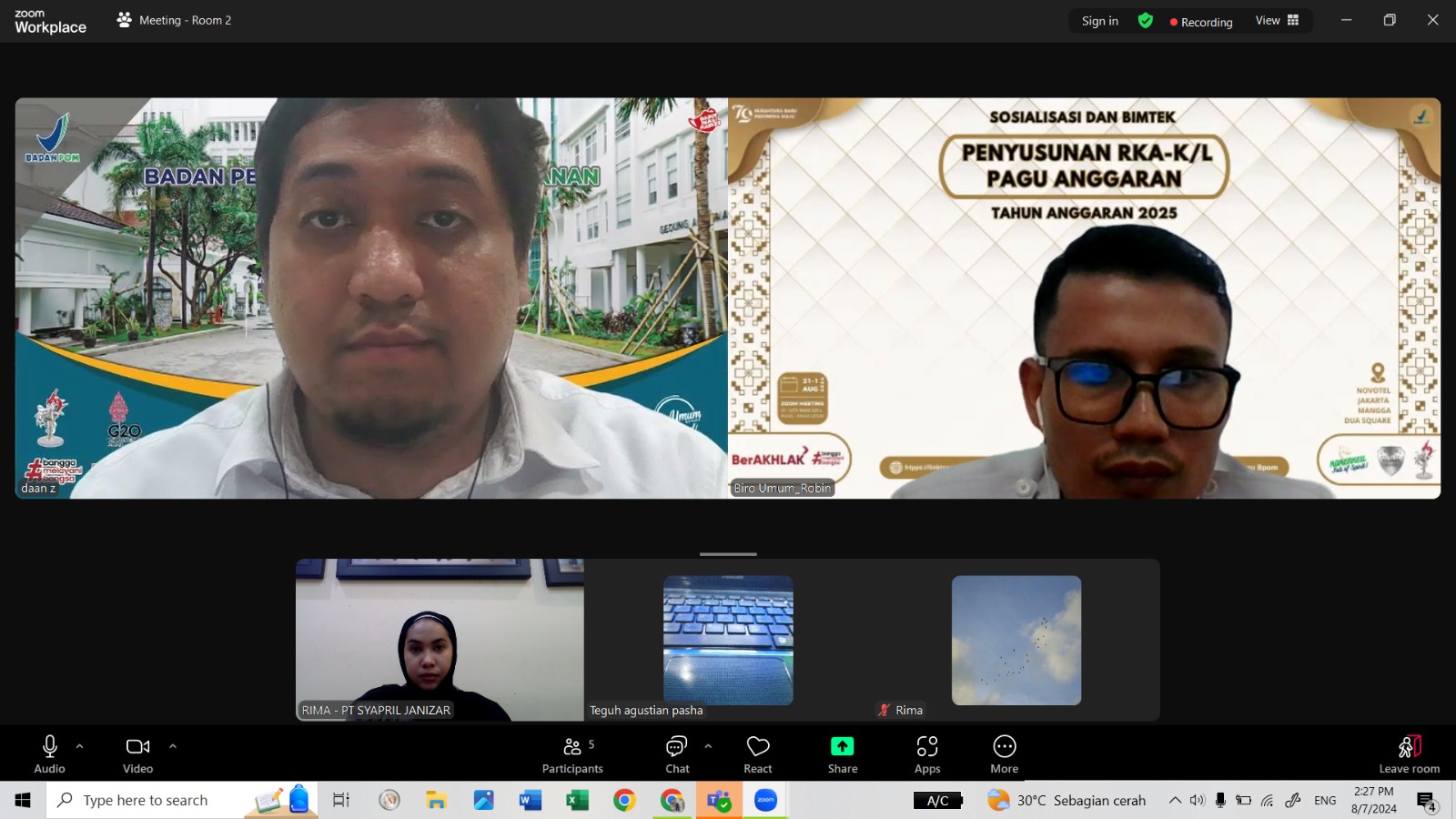Click the green Share screen button

tap(842, 755)
